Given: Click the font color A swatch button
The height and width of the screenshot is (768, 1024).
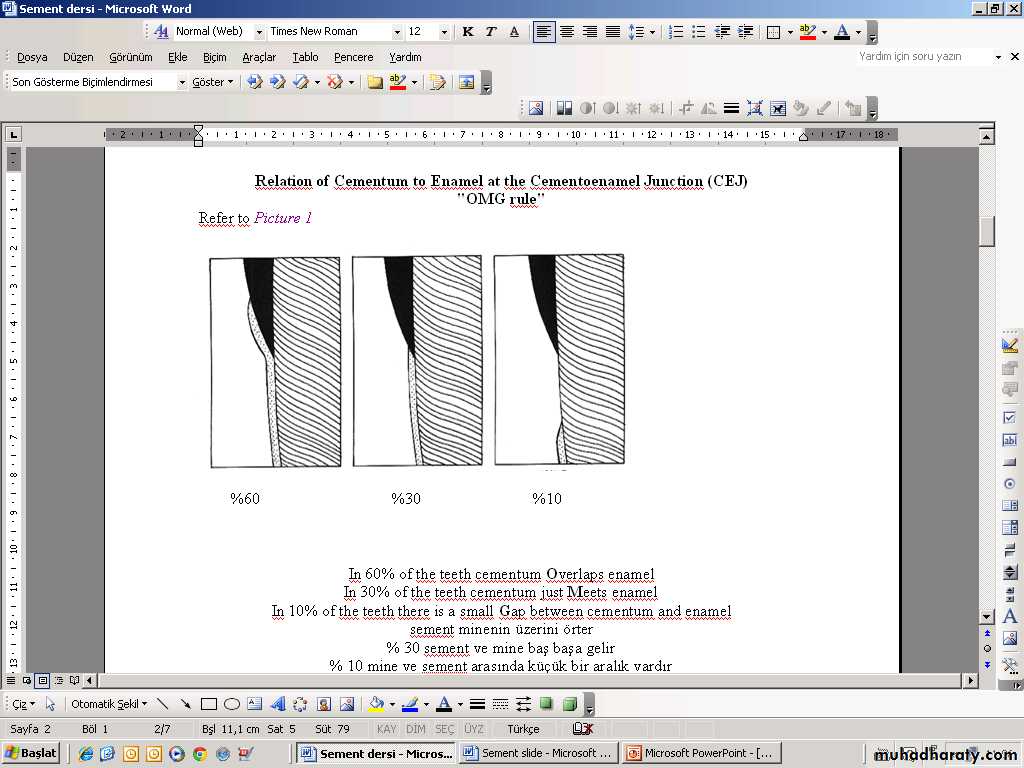Looking at the screenshot, I should coord(842,32).
